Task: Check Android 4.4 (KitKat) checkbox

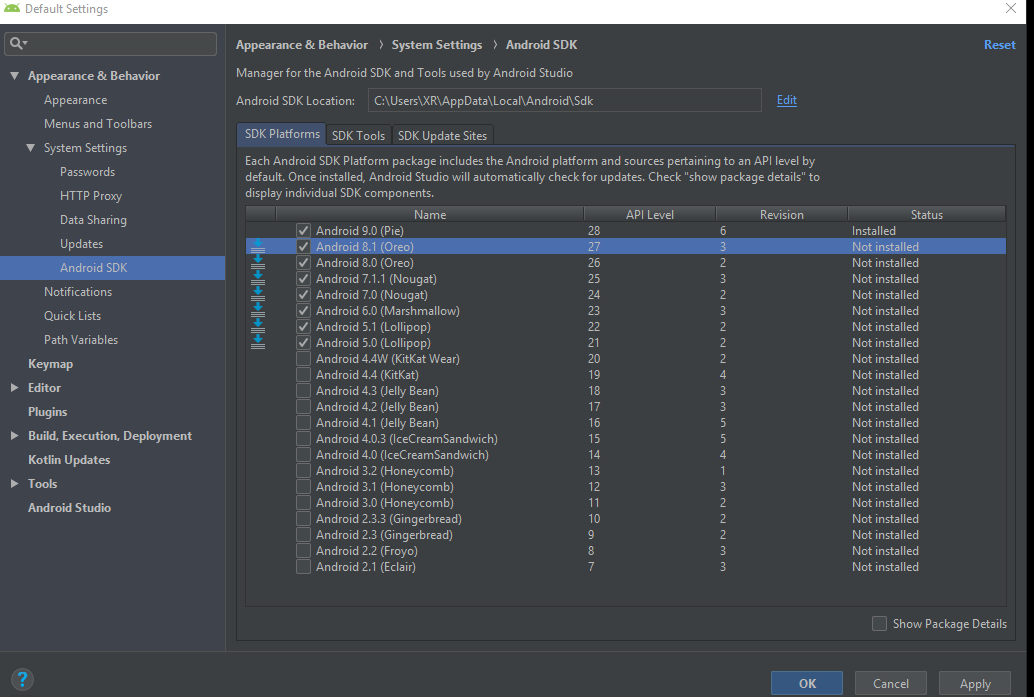Action: click(303, 375)
